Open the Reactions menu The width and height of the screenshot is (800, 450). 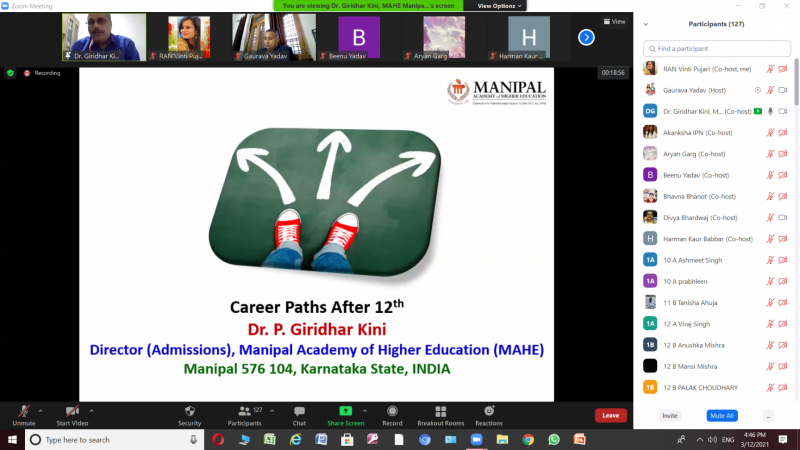pos(489,415)
